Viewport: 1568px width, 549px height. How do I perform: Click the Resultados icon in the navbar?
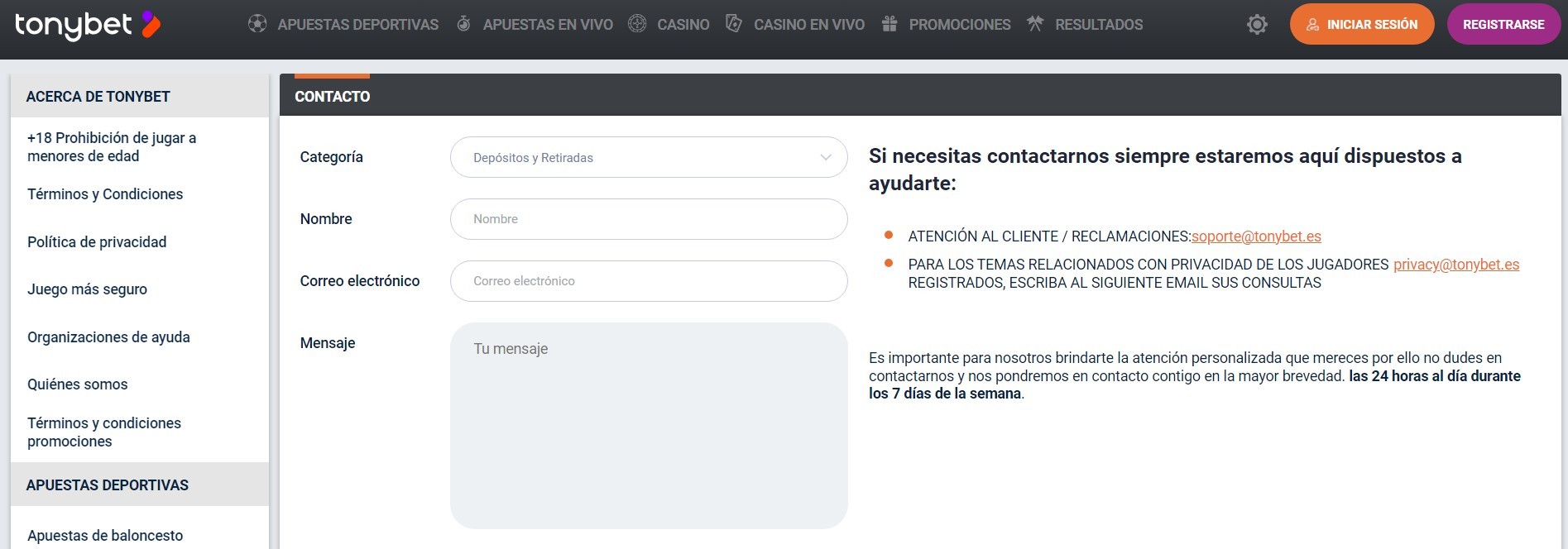pos(1035,24)
